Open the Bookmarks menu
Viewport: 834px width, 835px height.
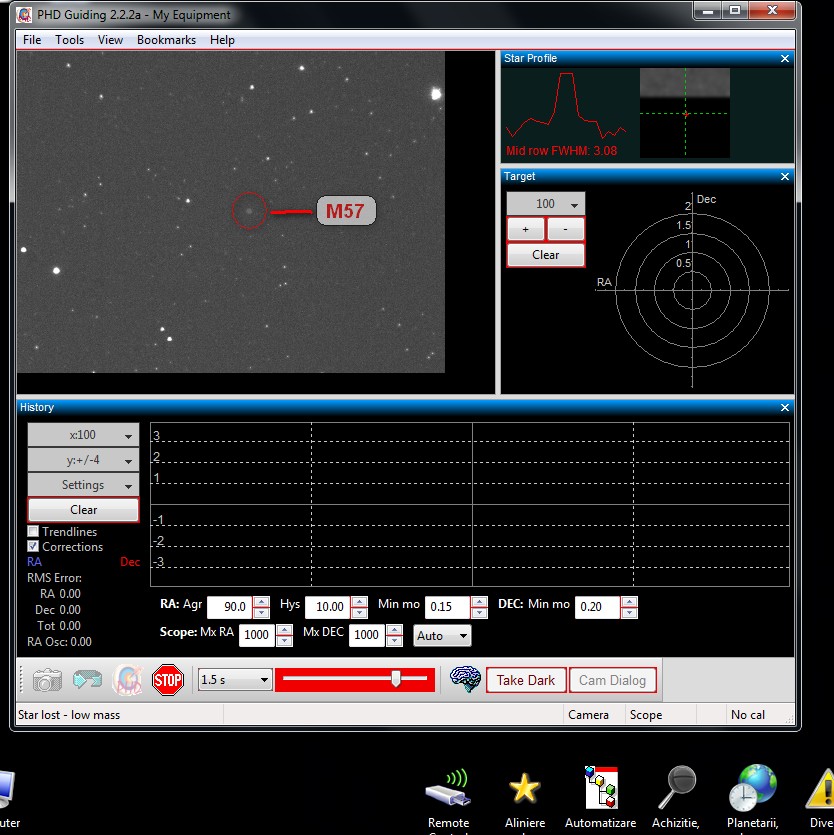click(166, 40)
